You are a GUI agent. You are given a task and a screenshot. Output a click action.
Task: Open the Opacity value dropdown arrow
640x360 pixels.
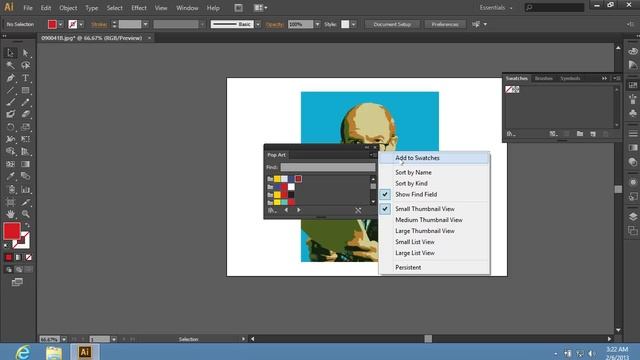(x=317, y=24)
